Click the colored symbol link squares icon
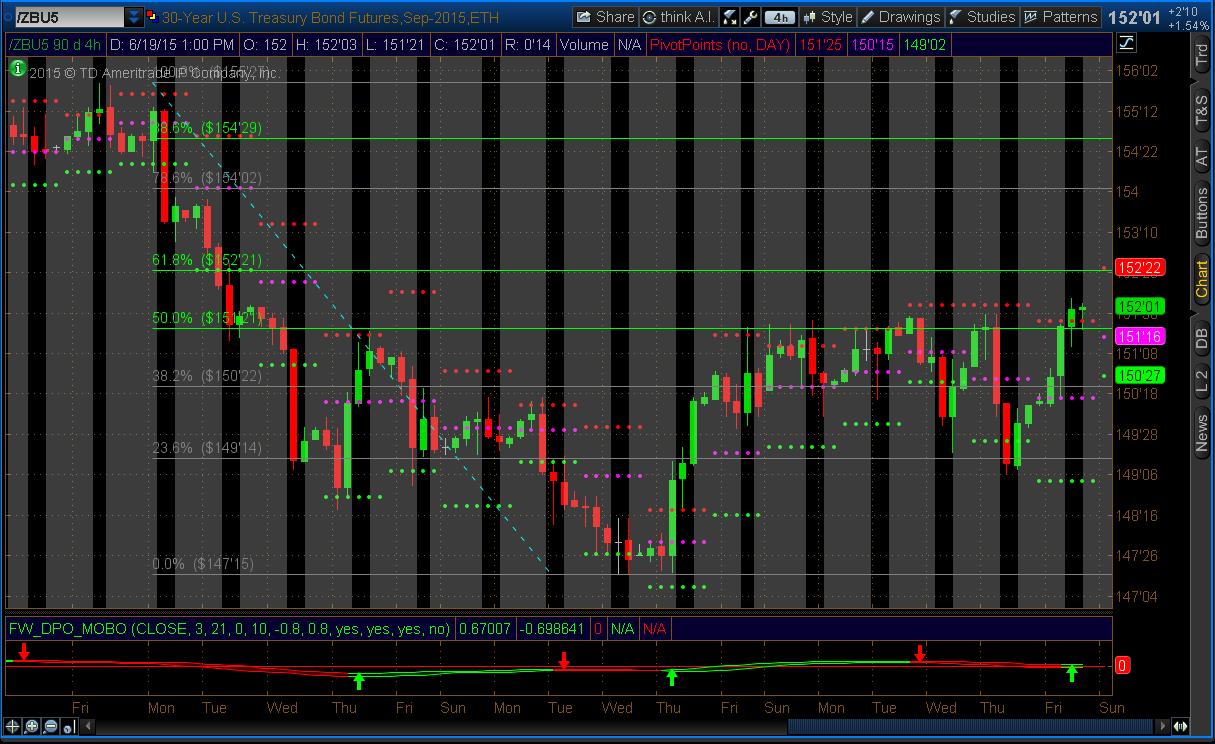 pos(151,17)
